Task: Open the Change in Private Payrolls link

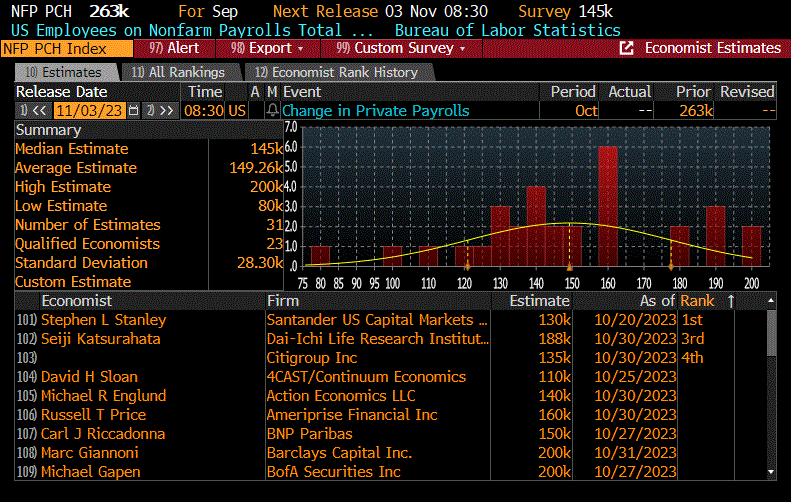Action: [375, 110]
